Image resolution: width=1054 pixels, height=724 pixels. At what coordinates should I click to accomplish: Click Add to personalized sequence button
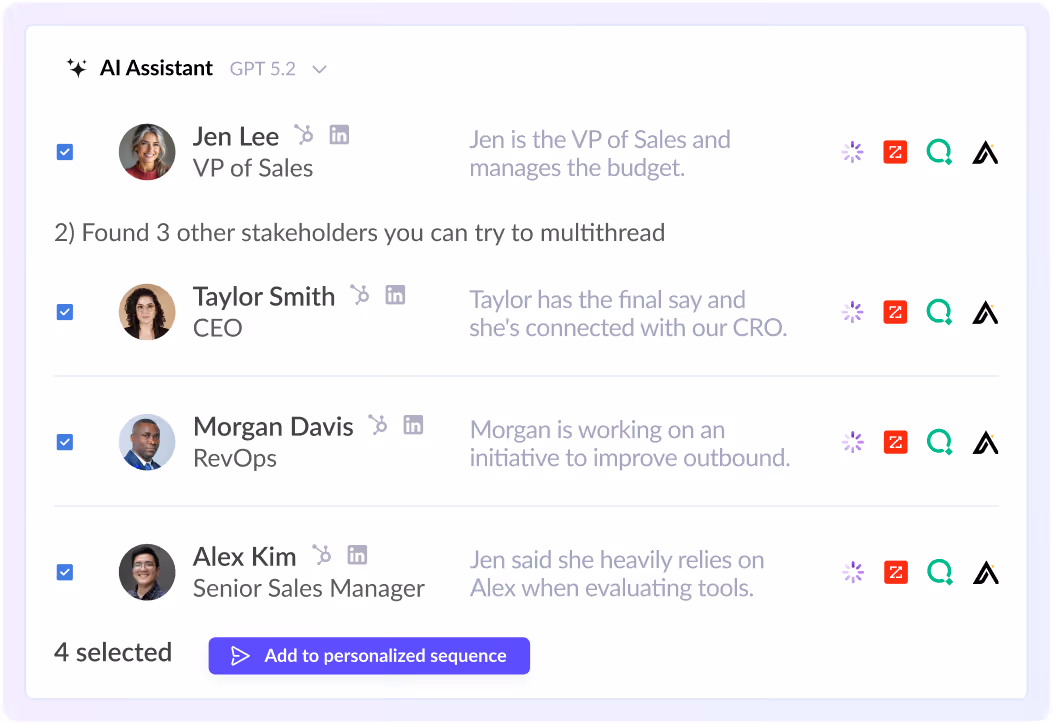tap(369, 656)
